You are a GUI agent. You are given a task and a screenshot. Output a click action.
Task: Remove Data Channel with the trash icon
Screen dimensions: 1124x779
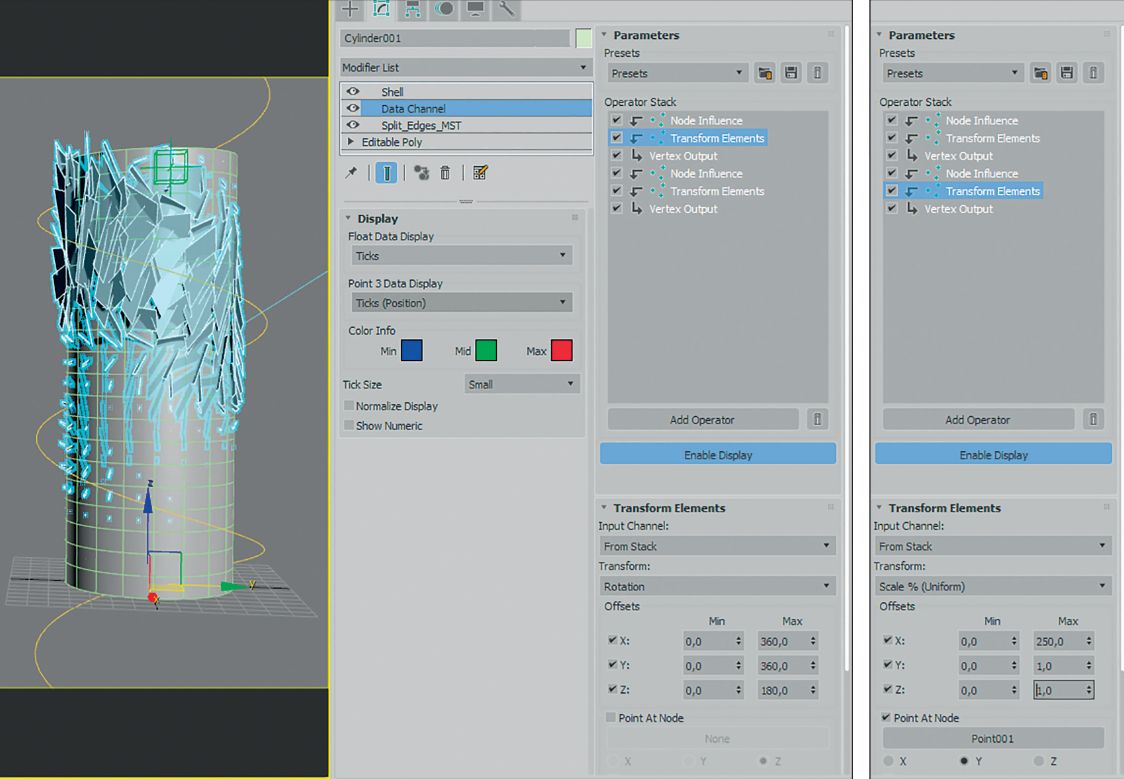tap(446, 172)
